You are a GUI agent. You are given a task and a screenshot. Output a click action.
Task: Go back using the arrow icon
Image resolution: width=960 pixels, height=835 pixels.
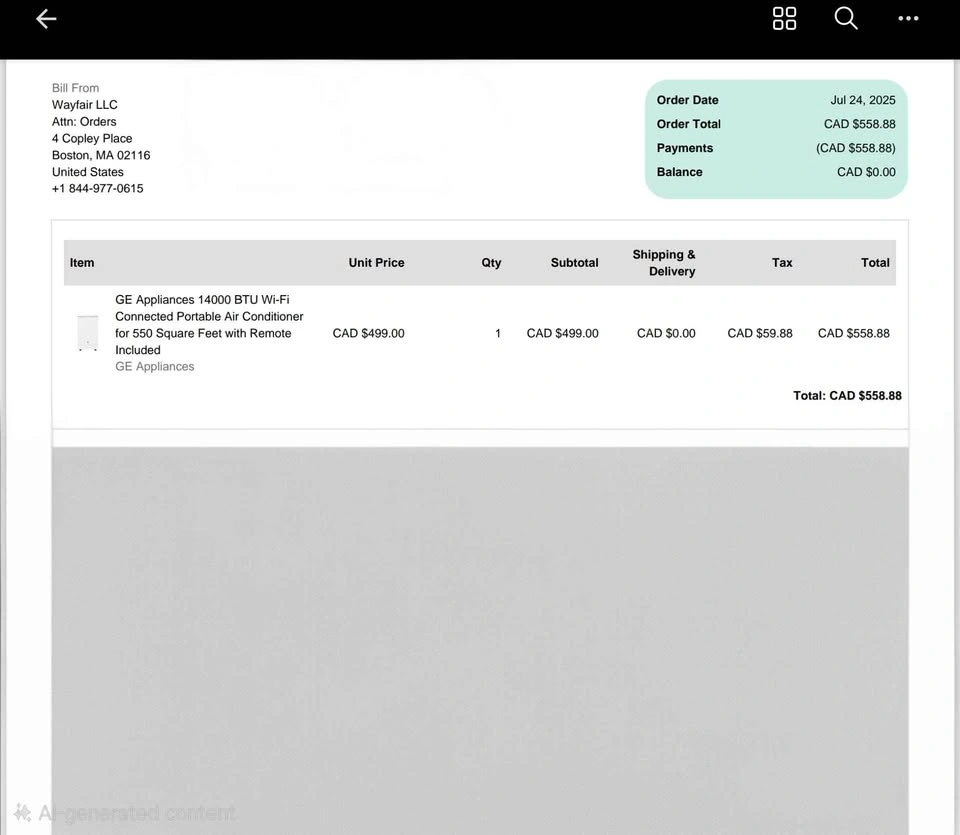[46, 19]
